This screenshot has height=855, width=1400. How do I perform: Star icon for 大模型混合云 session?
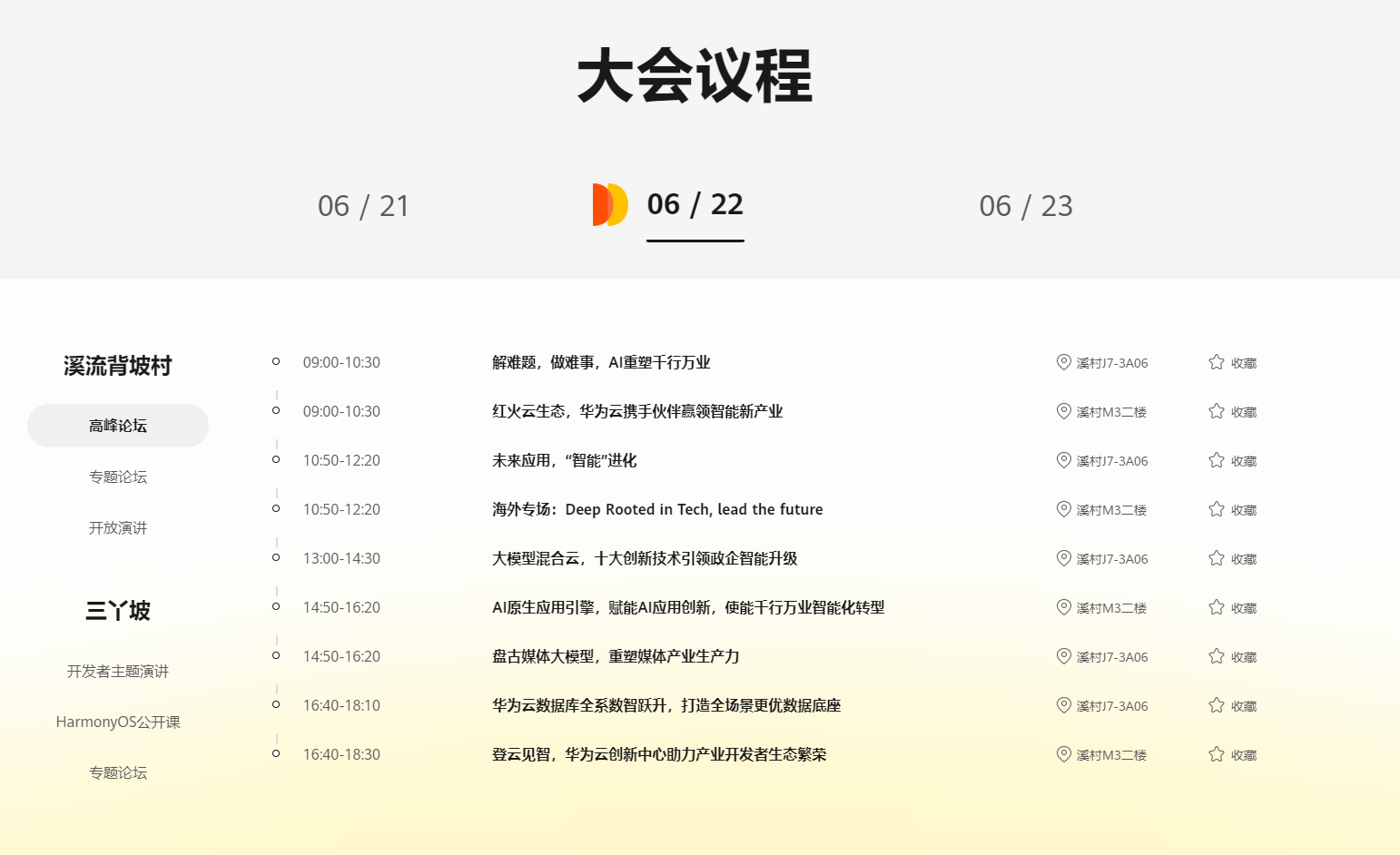pyautogui.click(x=1217, y=558)
